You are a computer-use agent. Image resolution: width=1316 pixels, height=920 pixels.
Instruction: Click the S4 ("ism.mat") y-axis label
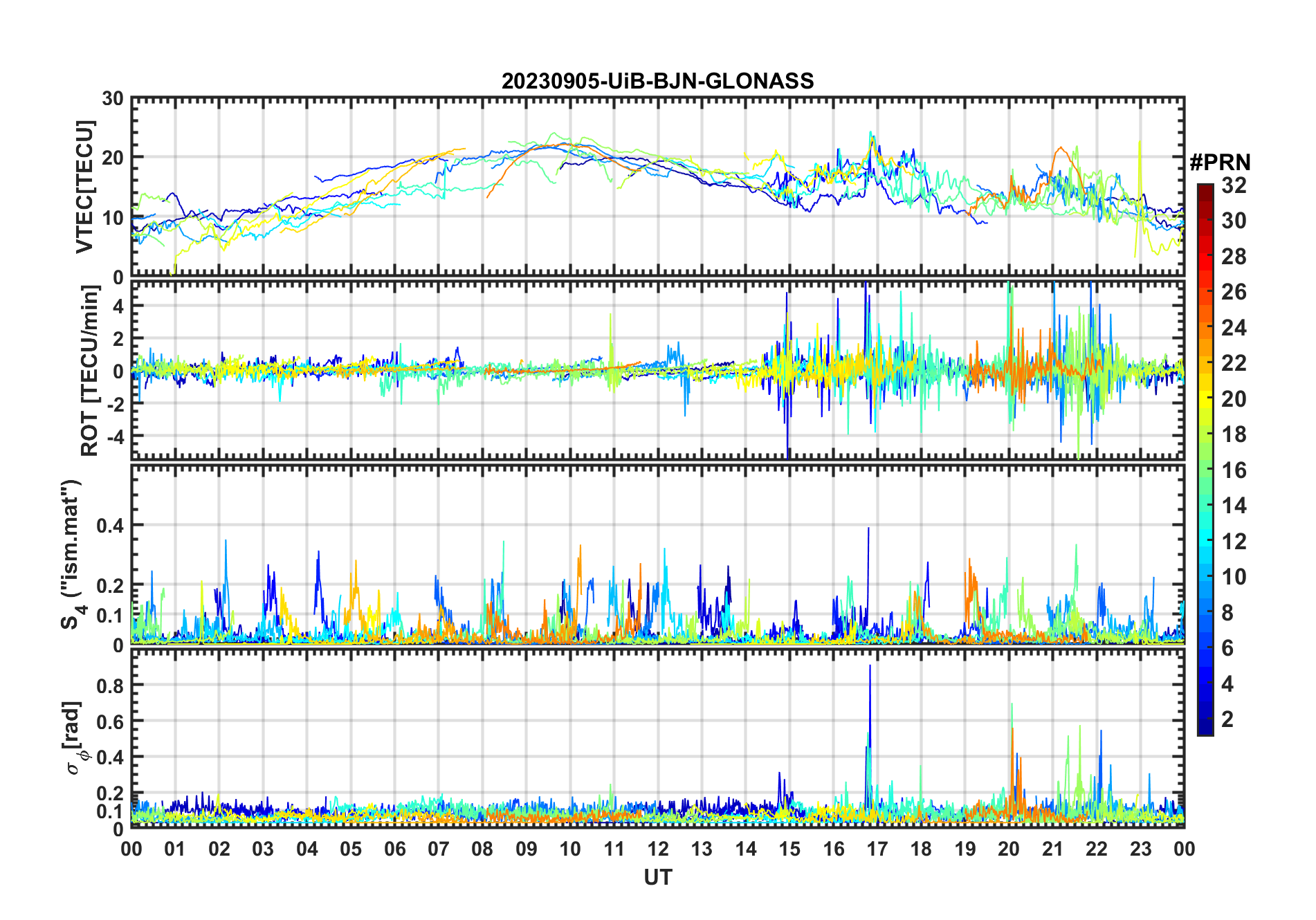click(x=71, y=554)
